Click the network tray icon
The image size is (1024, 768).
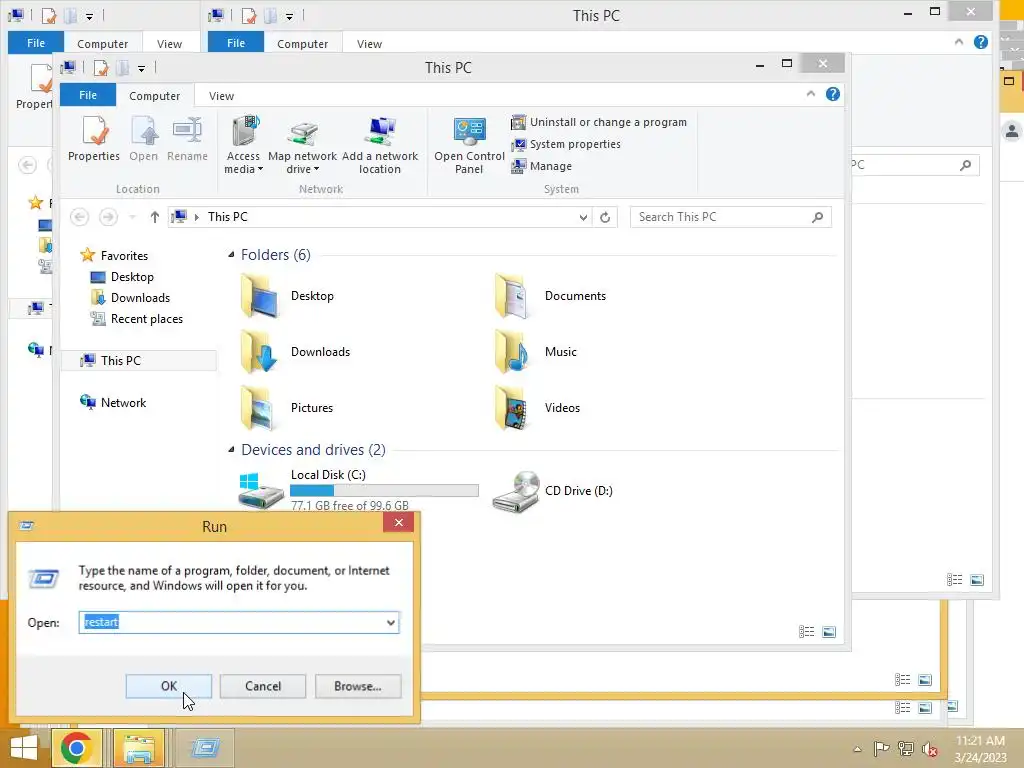point(905,749)
